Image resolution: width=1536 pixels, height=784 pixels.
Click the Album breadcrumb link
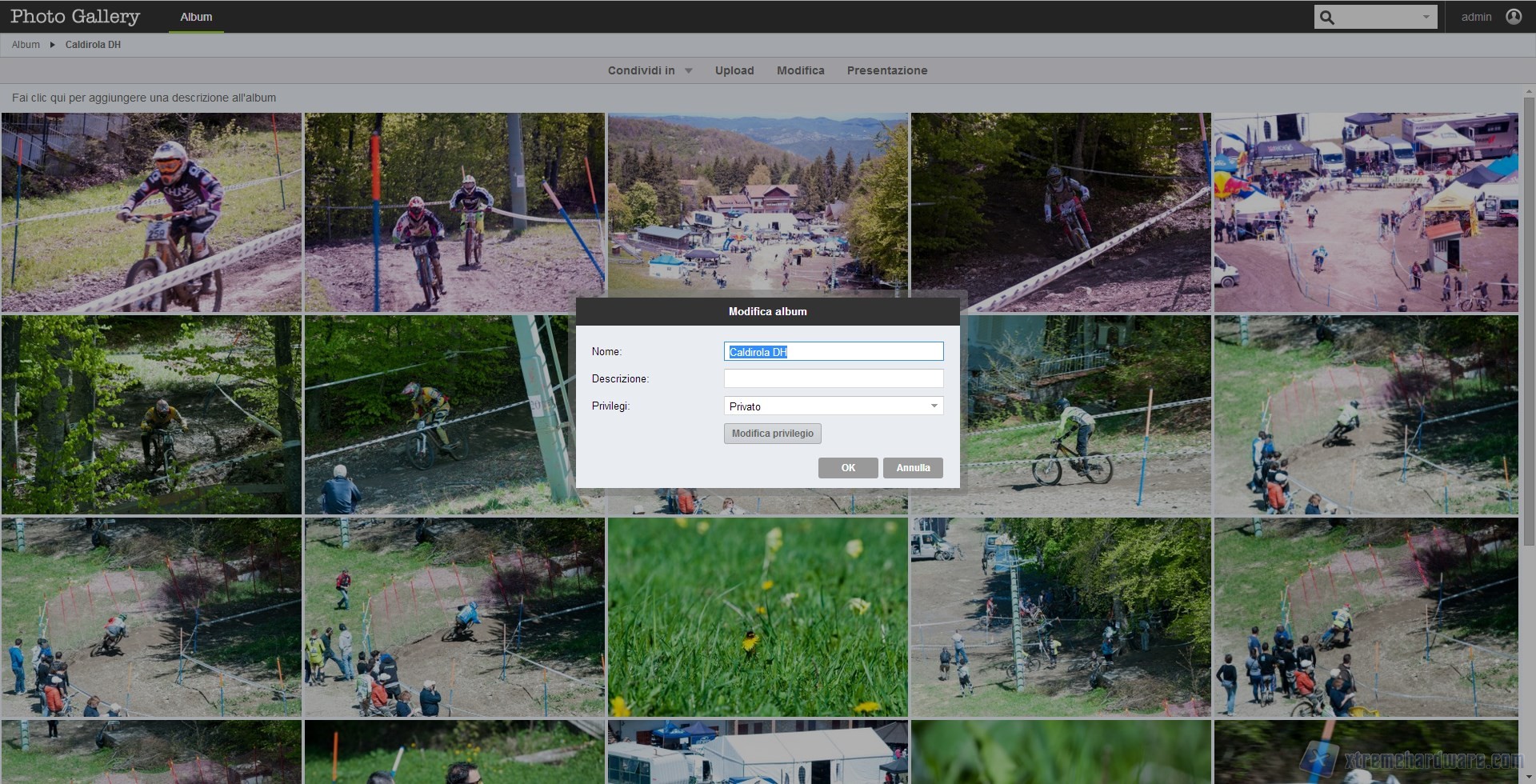click(x=26, y=45)
